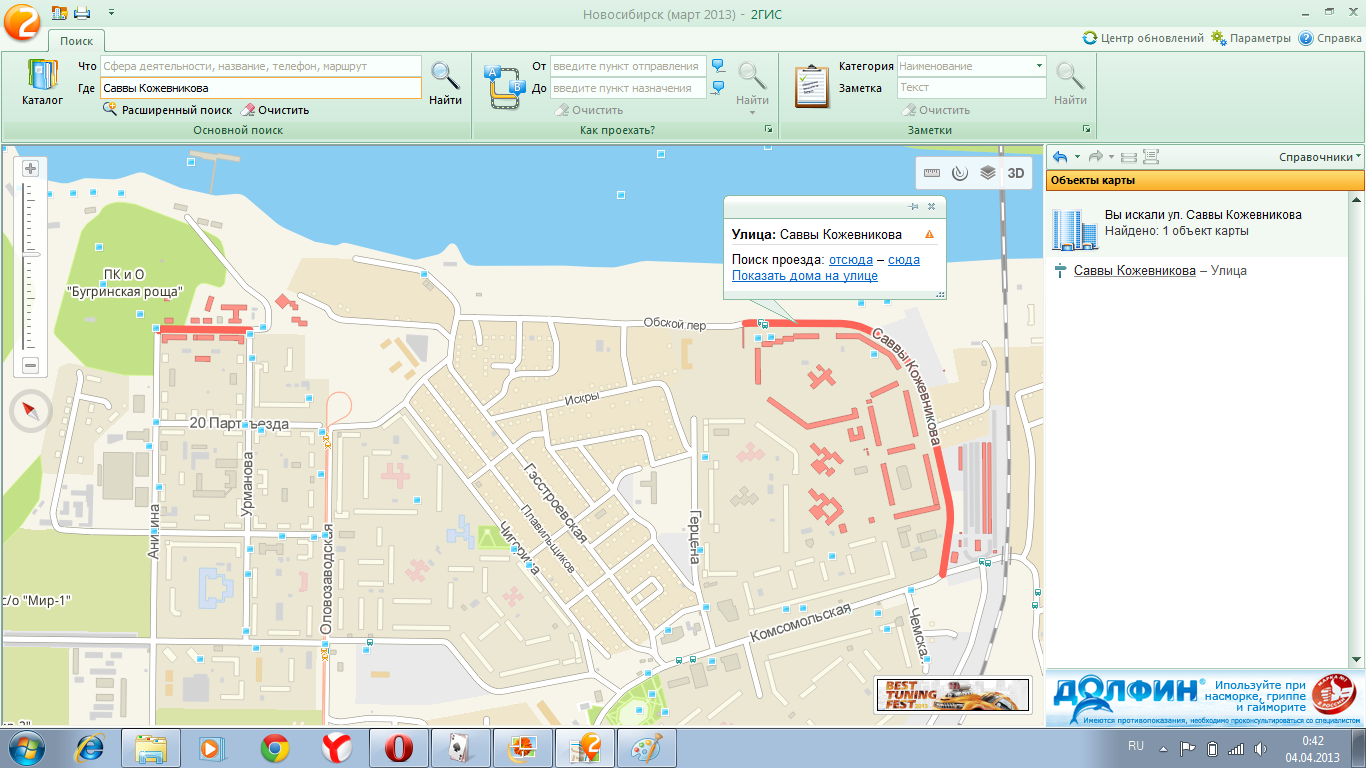
Task: Toggle 3D map view
Action: [x=1016, y=173]
